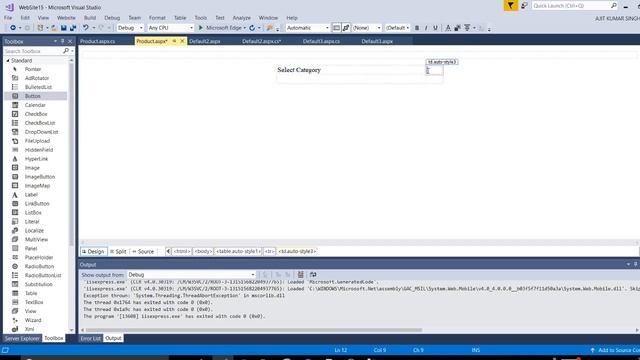
Task: Select the <body> tag in breadcrumb
Action: click(x=203, y=251)
